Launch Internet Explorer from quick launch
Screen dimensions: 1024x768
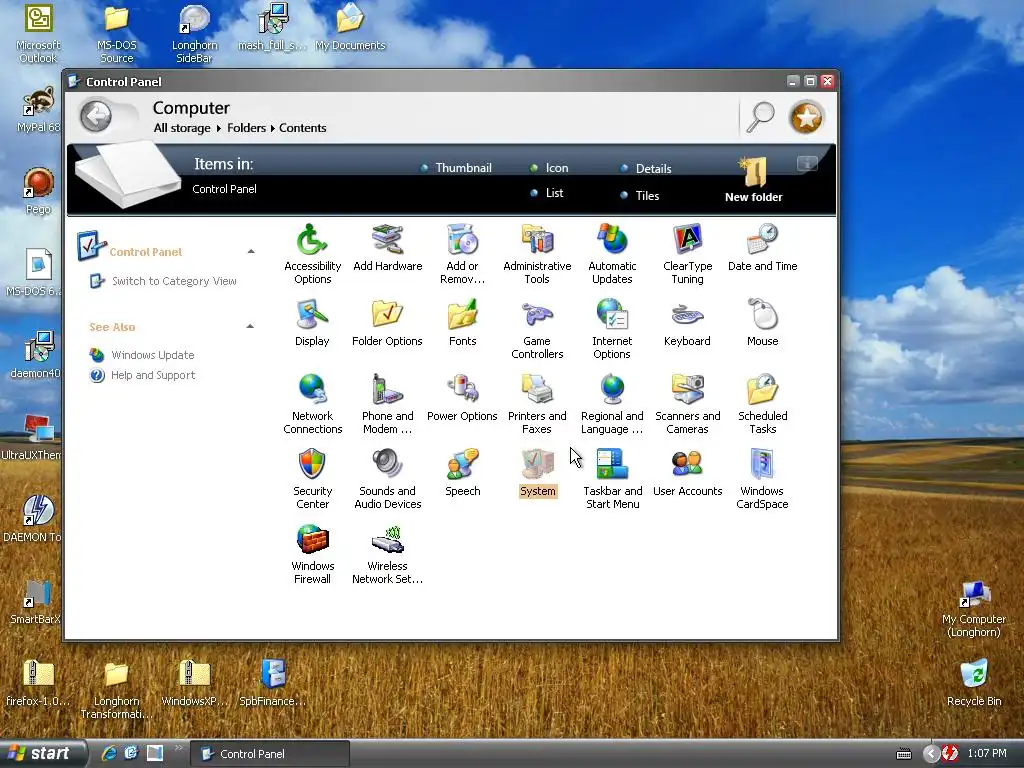coord(109,753)
